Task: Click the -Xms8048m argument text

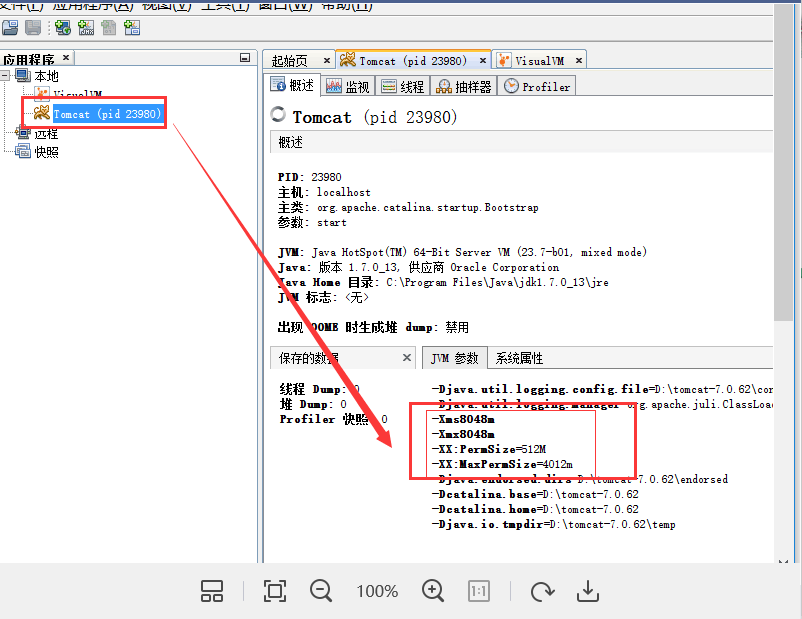Action: point(463,419)
